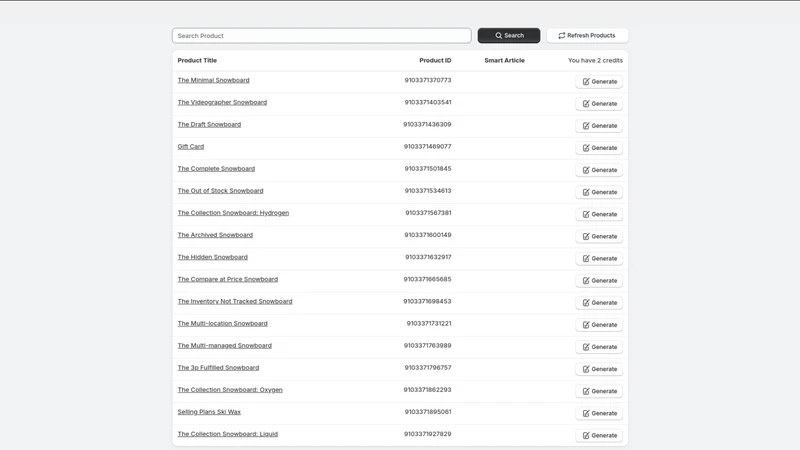Click the edit icon in Inventory Not Tracked Snowboard row
The height and width of the screenshot is (450, 800).
coord(586,303)
